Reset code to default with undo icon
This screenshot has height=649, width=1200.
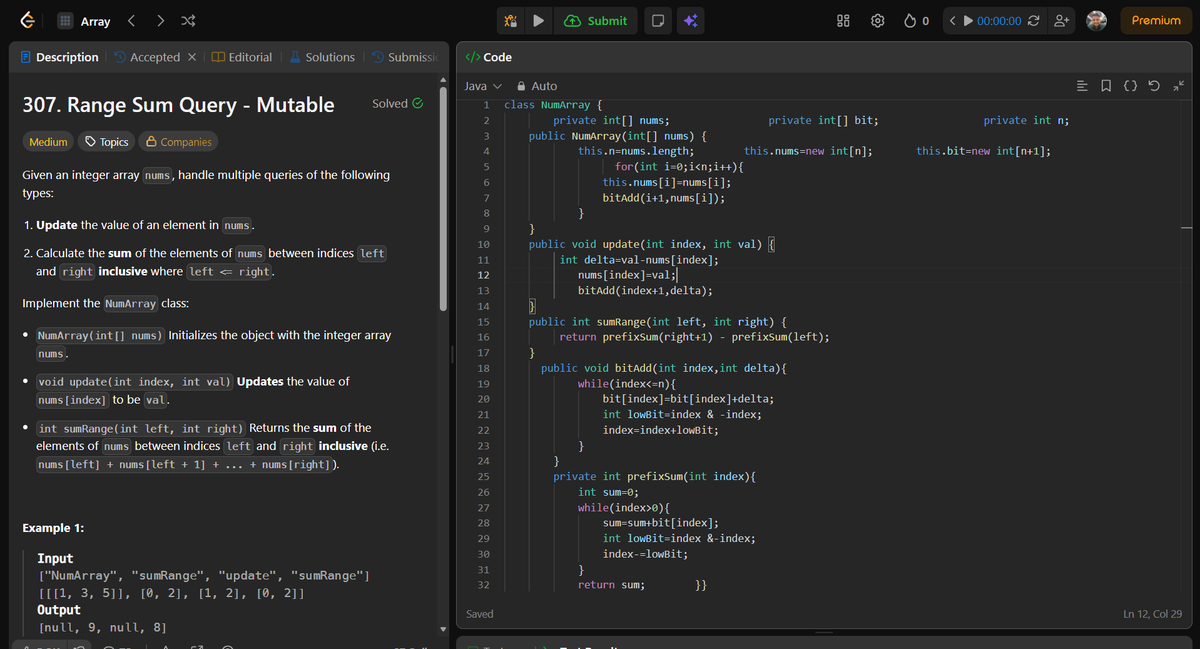tap(1156, 86)
